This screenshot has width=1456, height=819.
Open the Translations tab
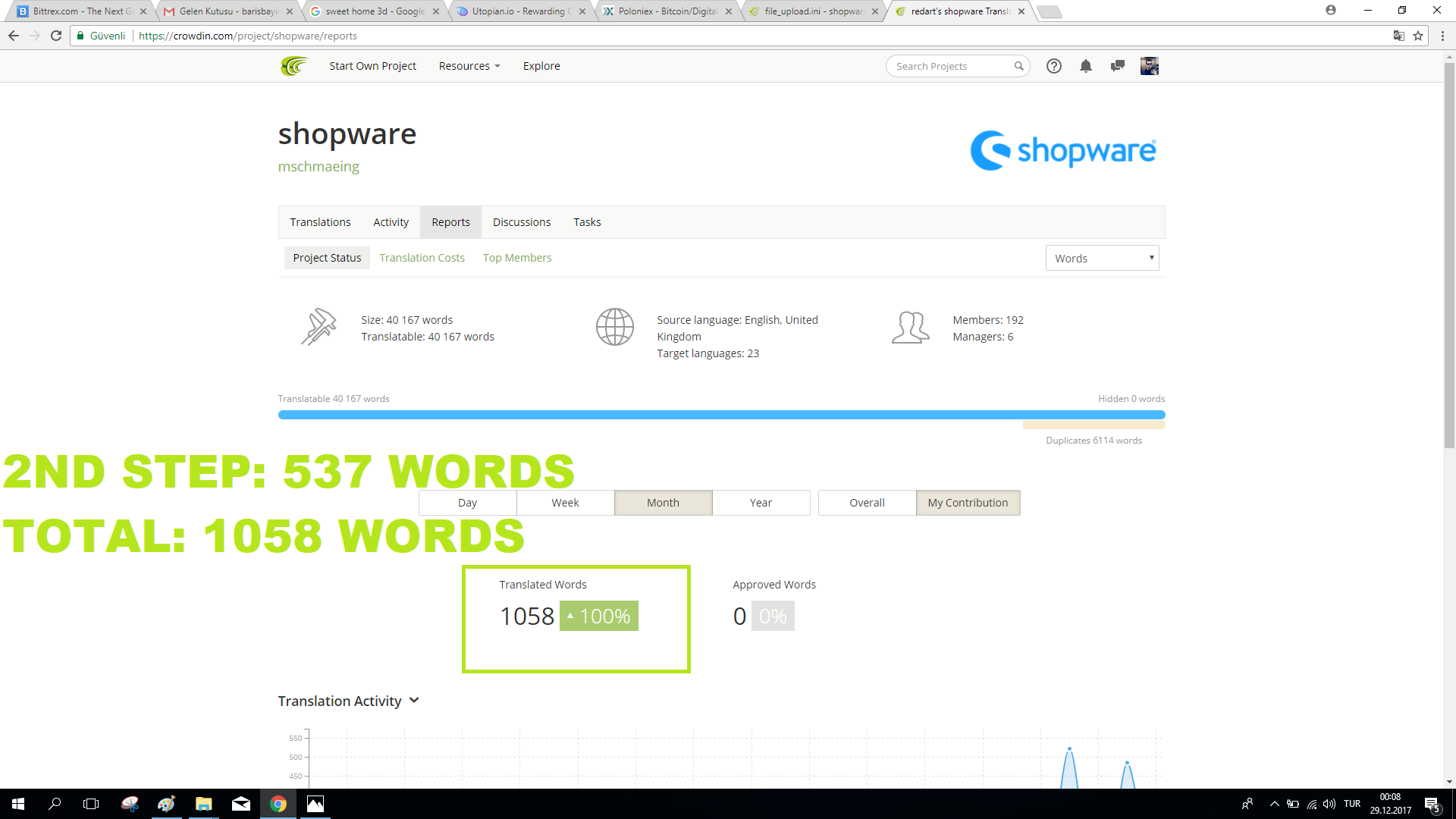coord(320,222)
